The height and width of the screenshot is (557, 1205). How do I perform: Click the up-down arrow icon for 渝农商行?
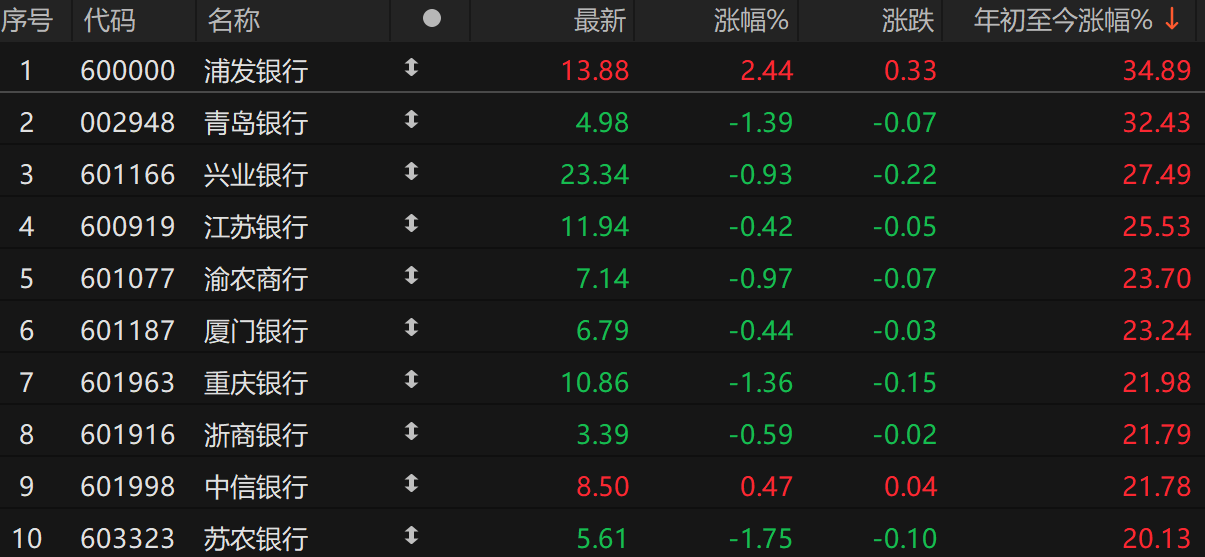coord(411,276)
